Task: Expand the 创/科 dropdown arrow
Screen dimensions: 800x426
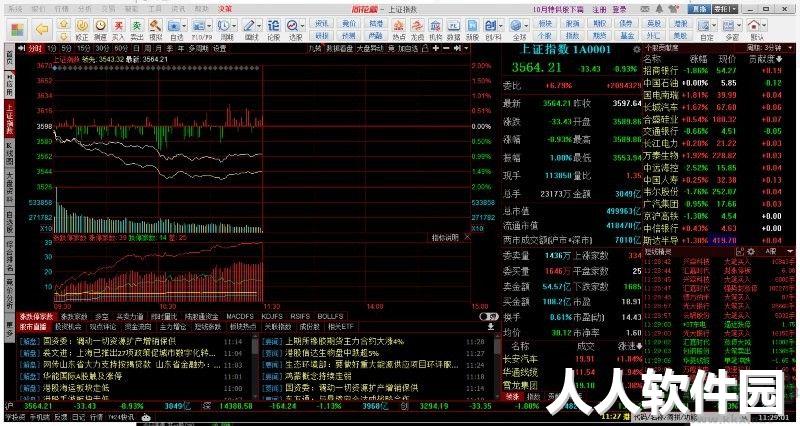Action: [501, 25]
